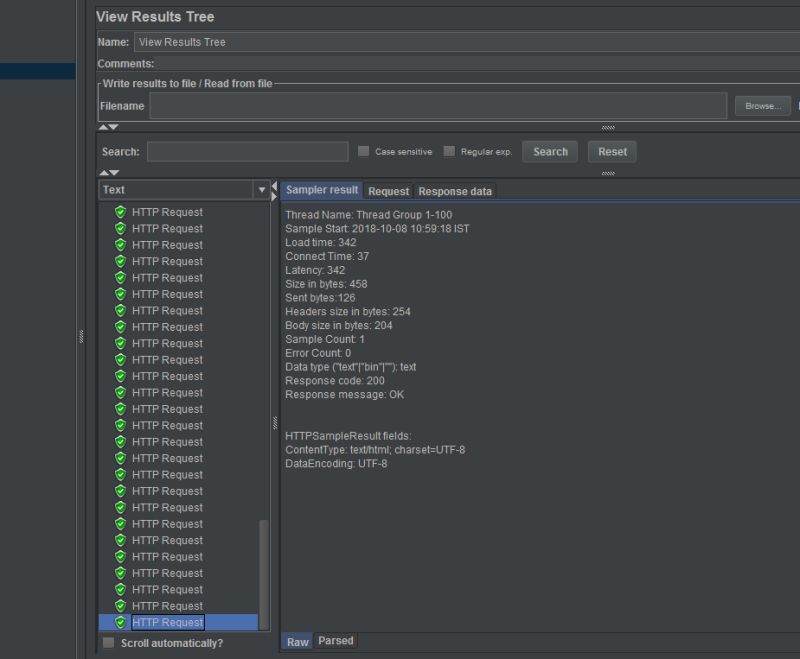Click the splitter grip icon right of the Search row
Viewport: 800px width, 659px height.
coord(608,173)
